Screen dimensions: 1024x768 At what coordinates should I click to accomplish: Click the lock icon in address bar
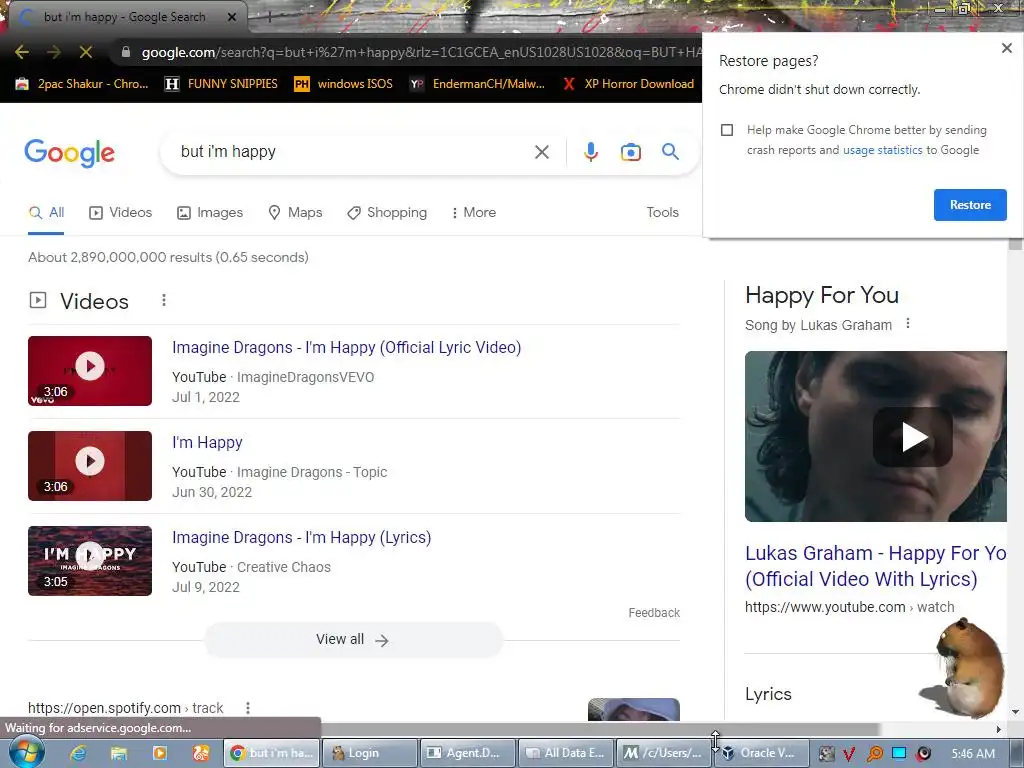[x=125, y=52]
